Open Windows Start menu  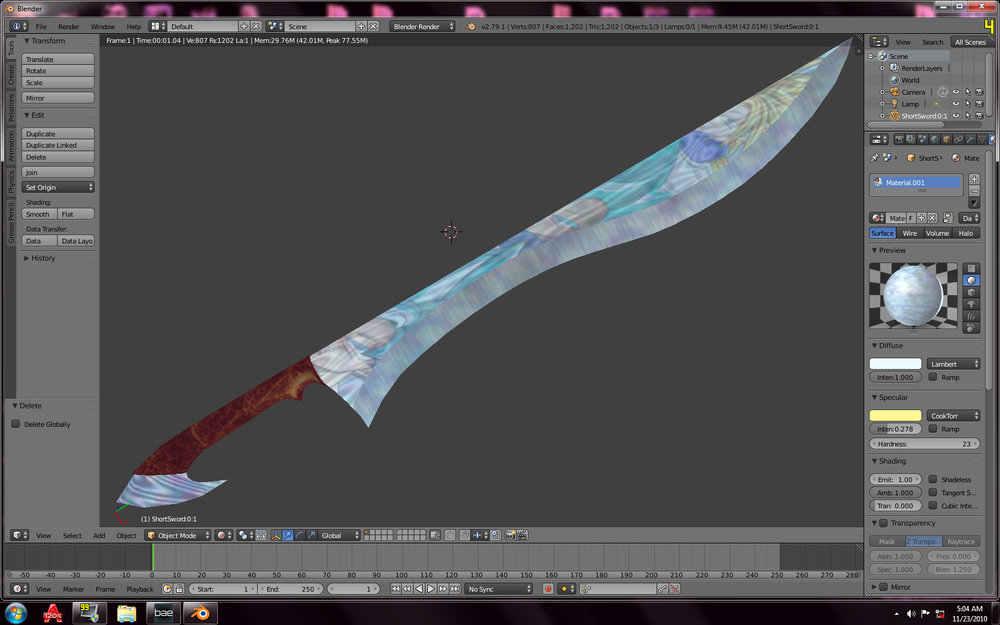coord(15,613)
